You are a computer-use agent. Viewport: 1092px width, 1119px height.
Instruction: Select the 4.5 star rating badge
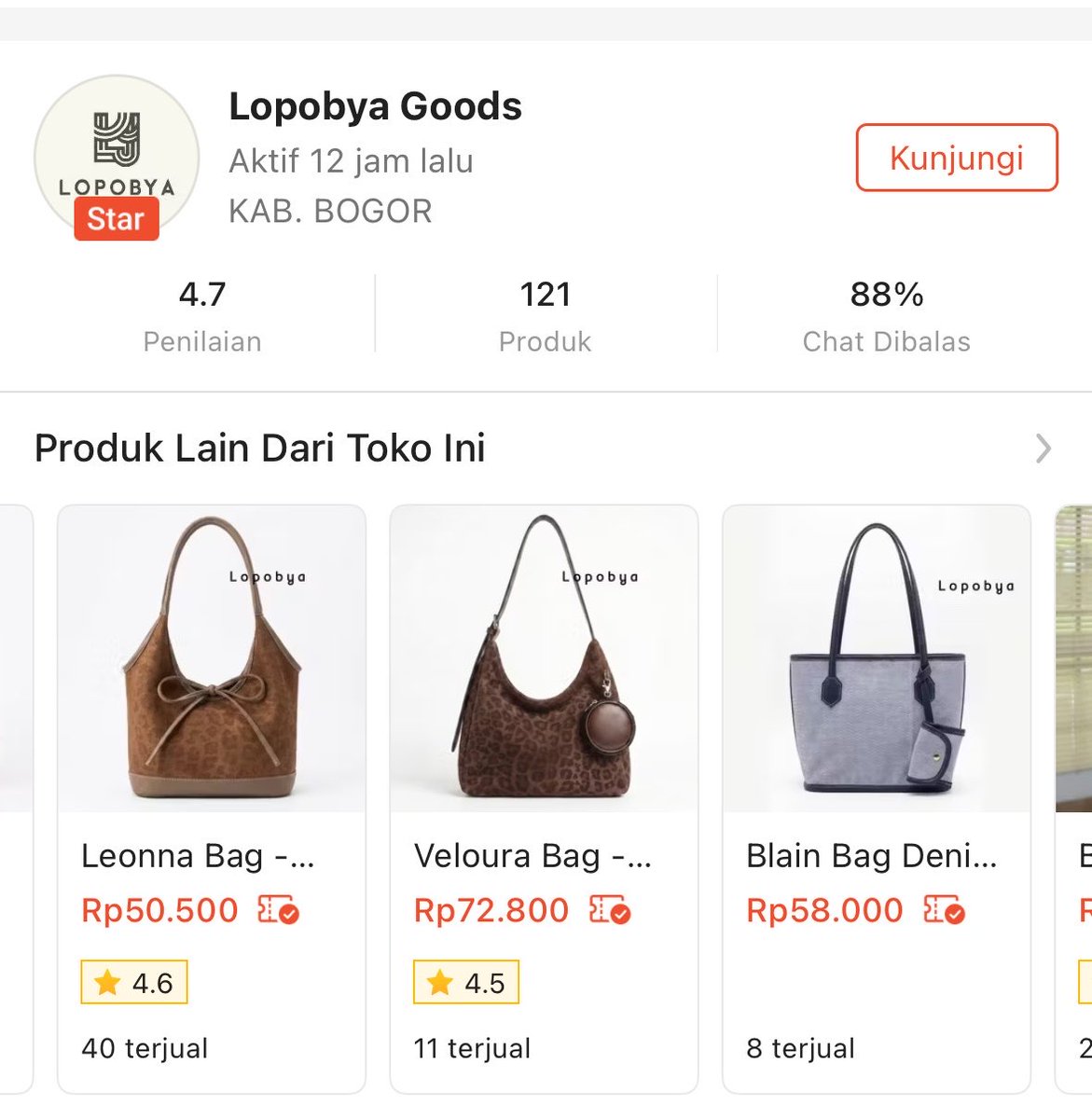tap(466, 982)
